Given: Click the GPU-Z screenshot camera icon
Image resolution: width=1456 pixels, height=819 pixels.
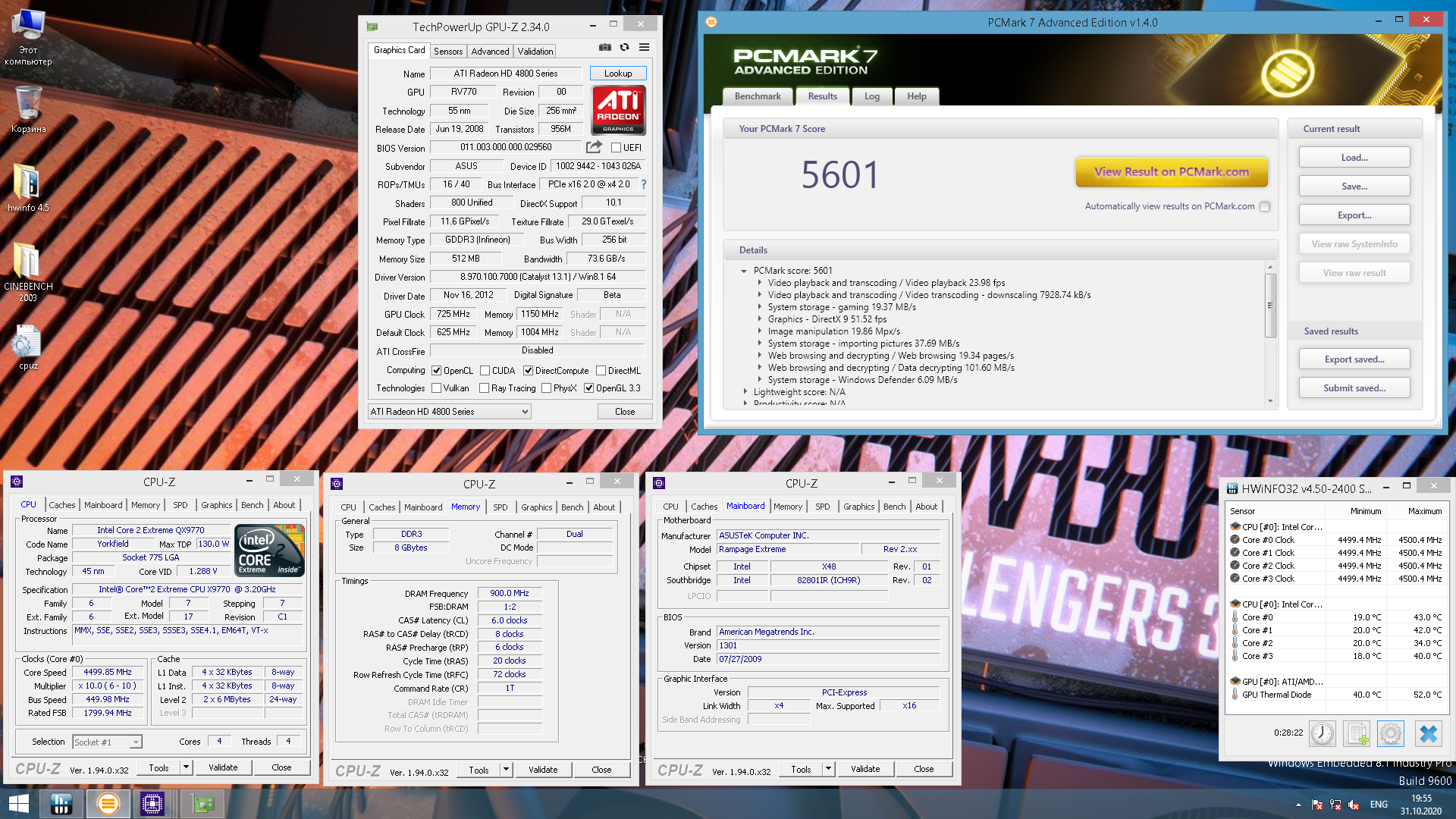Looking at the screenshot, I should pos(604,47).
